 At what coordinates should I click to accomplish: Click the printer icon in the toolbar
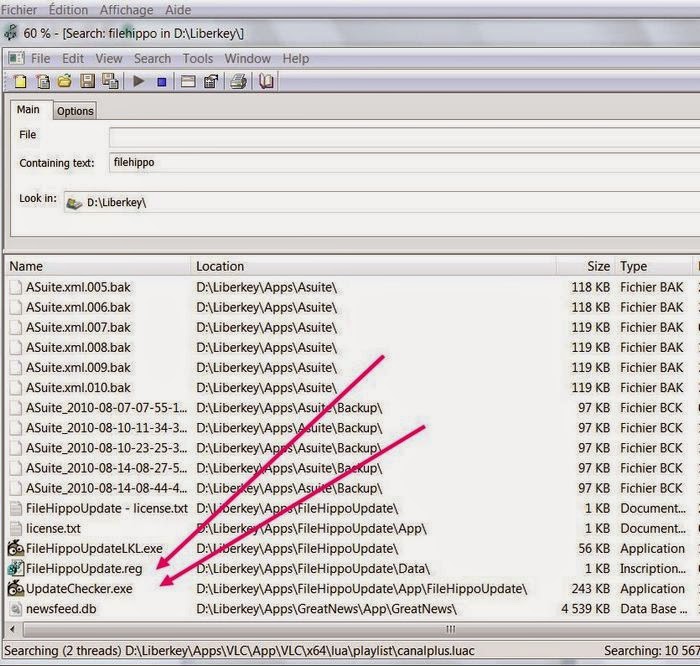click(238, 82)
